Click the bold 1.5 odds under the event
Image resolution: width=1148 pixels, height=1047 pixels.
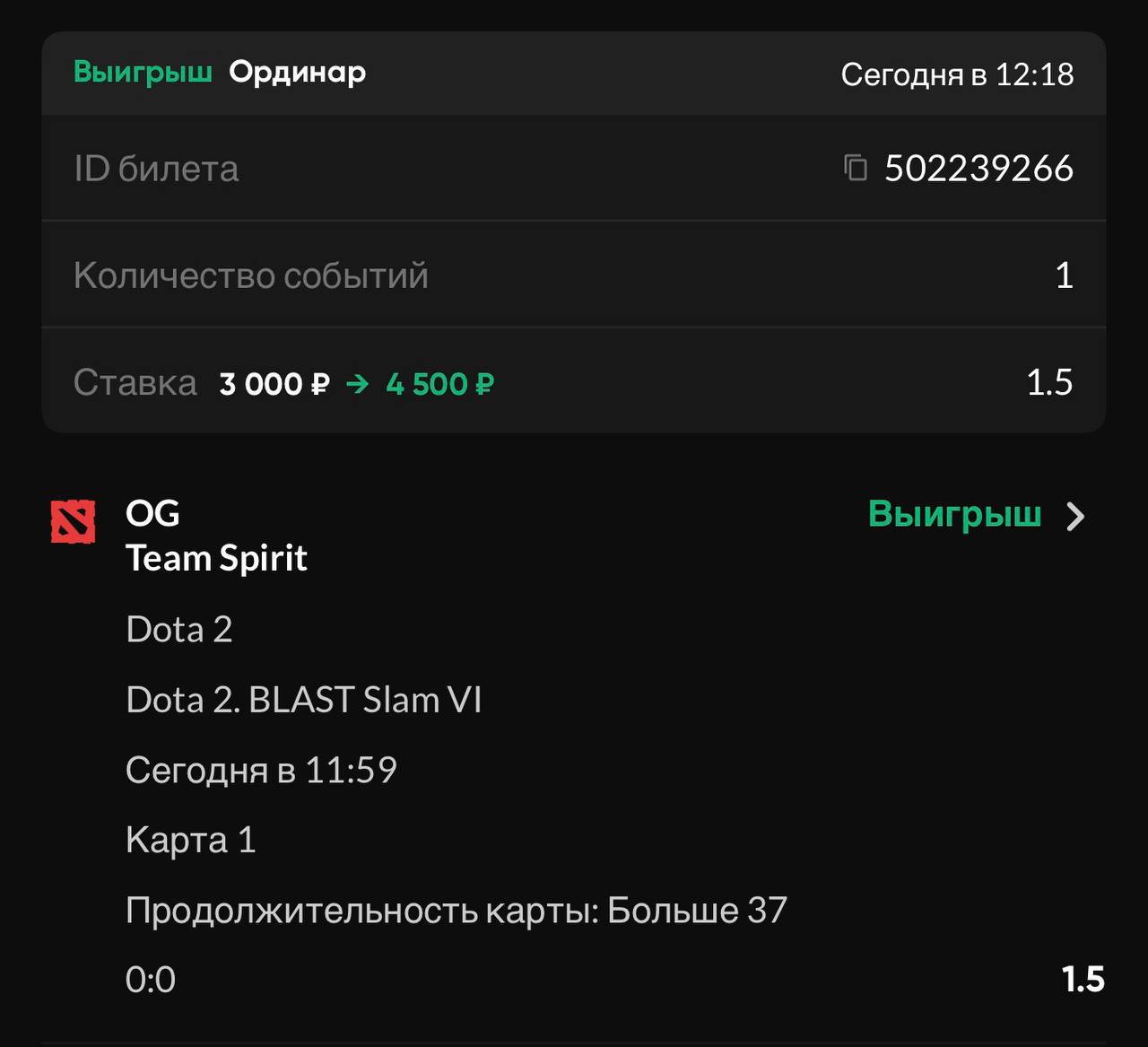1083,979
